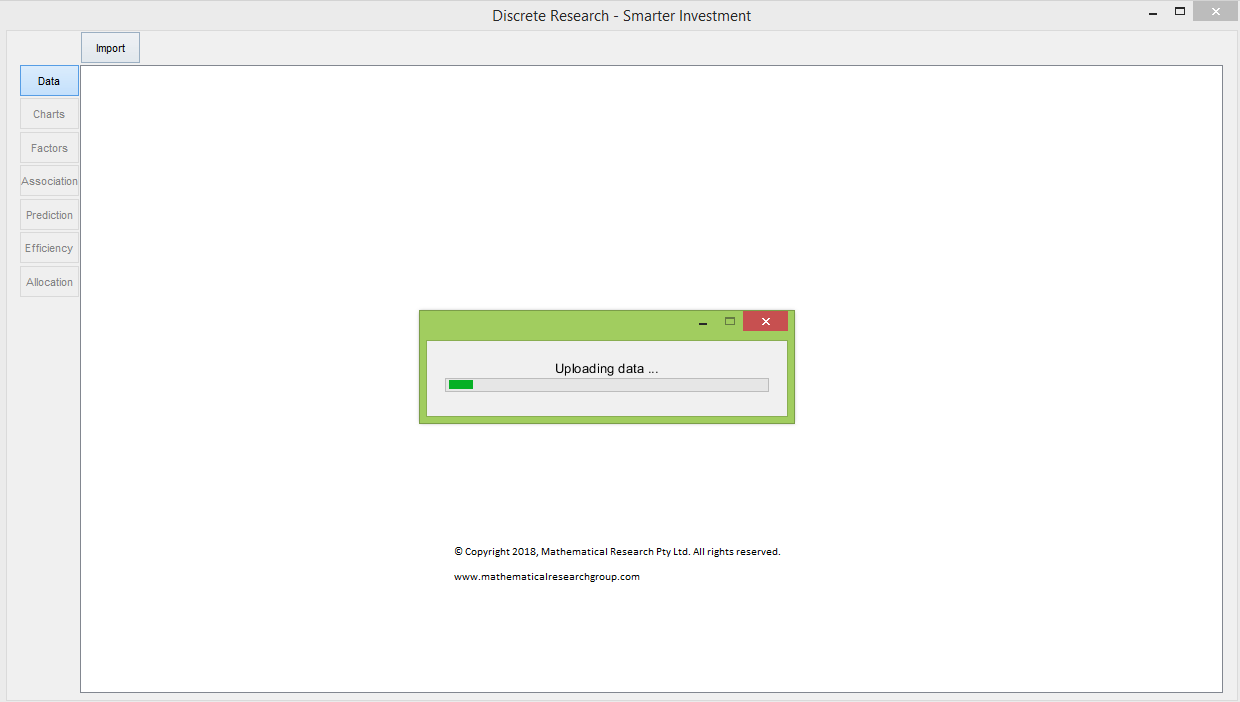
Task: Go to the Association tab
Action: point(49,181)
